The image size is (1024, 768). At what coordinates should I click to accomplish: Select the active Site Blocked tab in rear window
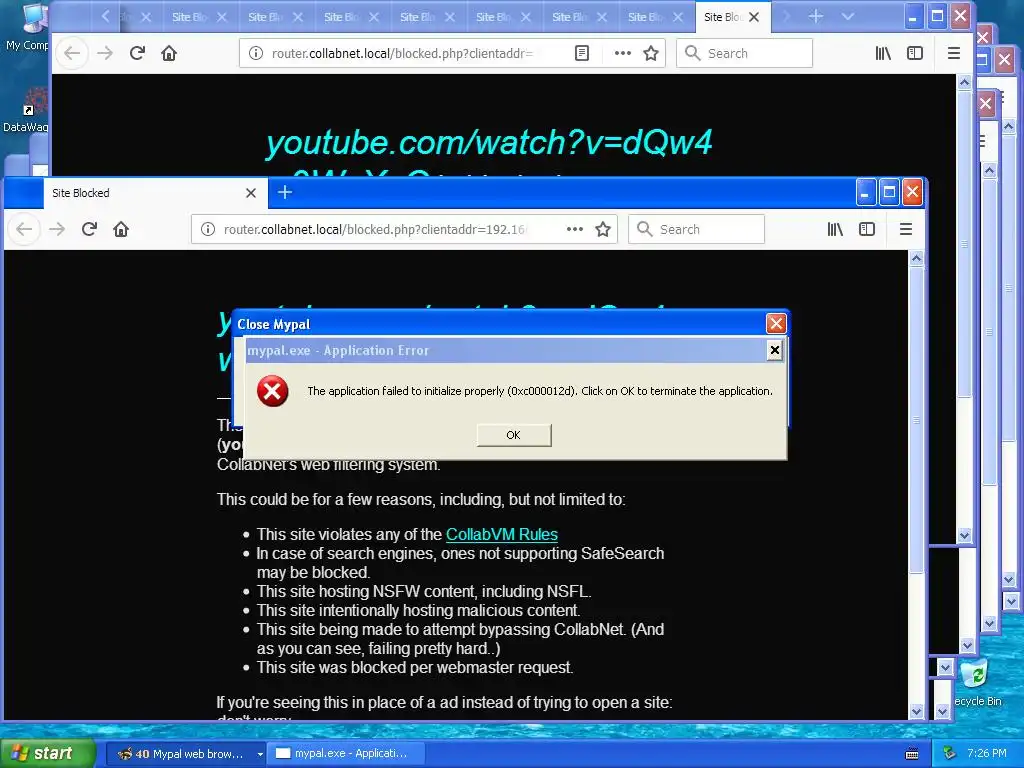point(733,17)
